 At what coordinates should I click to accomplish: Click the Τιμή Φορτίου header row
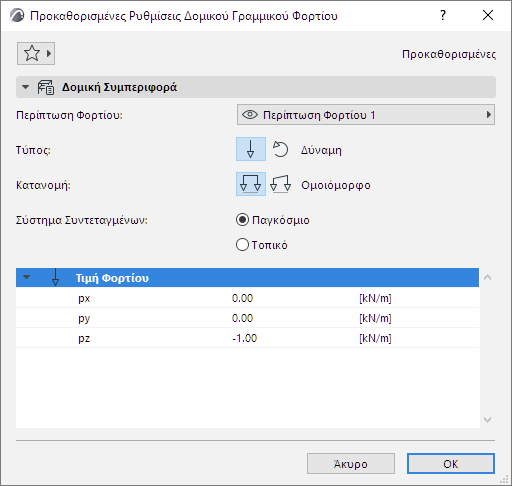(247, 277)
